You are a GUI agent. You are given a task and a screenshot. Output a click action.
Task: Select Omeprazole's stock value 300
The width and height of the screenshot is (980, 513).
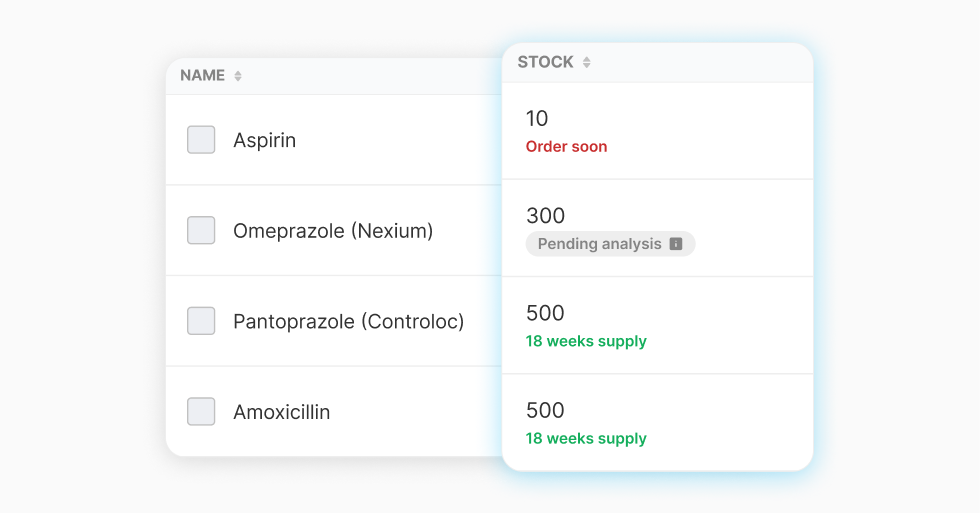point(545,216)
